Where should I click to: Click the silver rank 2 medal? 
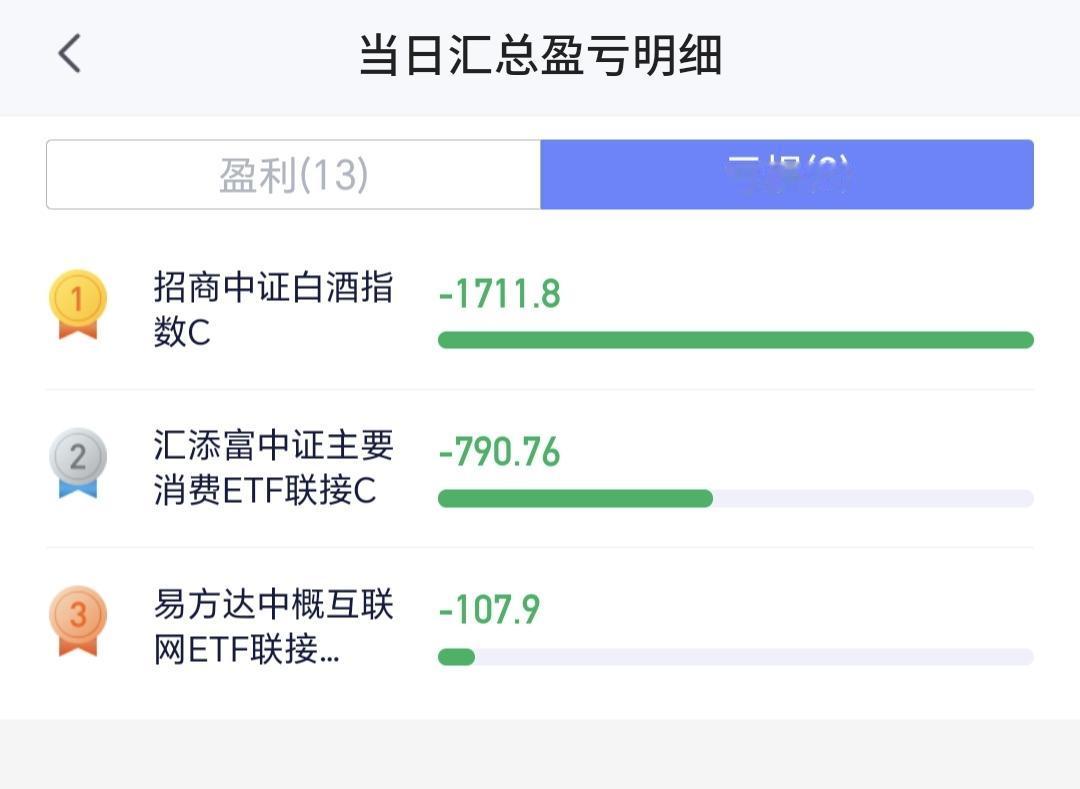tap(78, 463)
